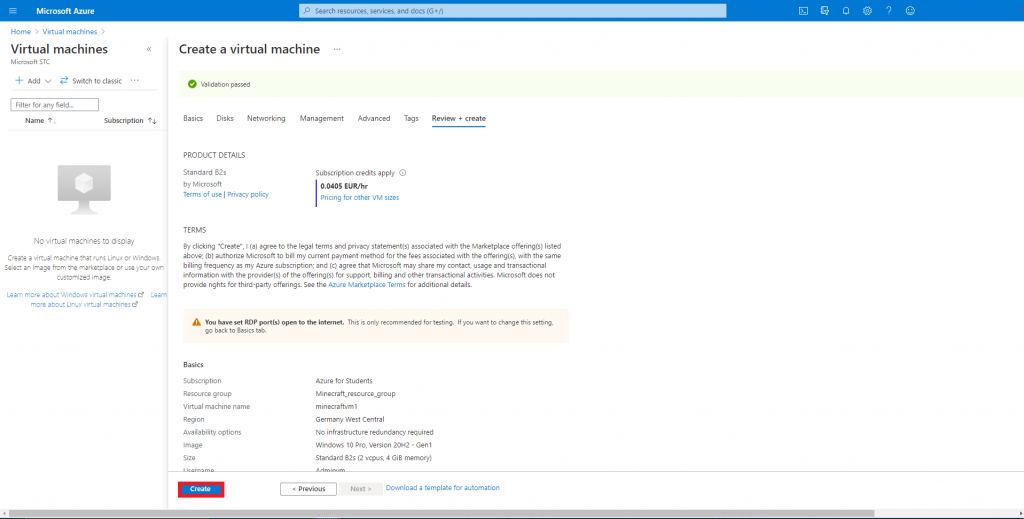Image resolution: width=1024 pixels, height=519 pixels.
Task: Open Download a template for automation link
Action: coord(443,488)
